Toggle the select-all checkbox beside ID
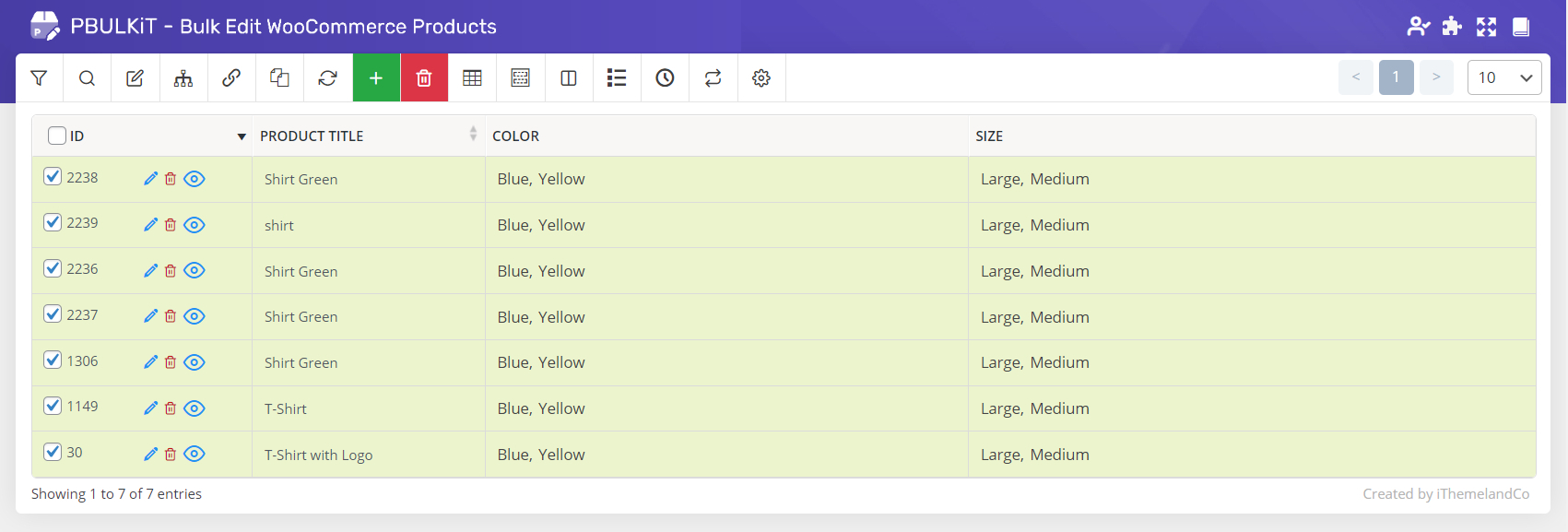This screenshot has height=532, width=1568. [57, 136]
